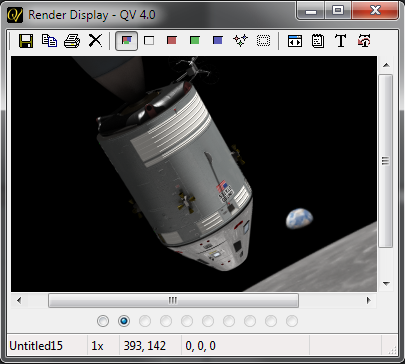
Task: Click the horizontal scrollbar left arrow
Action: (x=19, y=300)
